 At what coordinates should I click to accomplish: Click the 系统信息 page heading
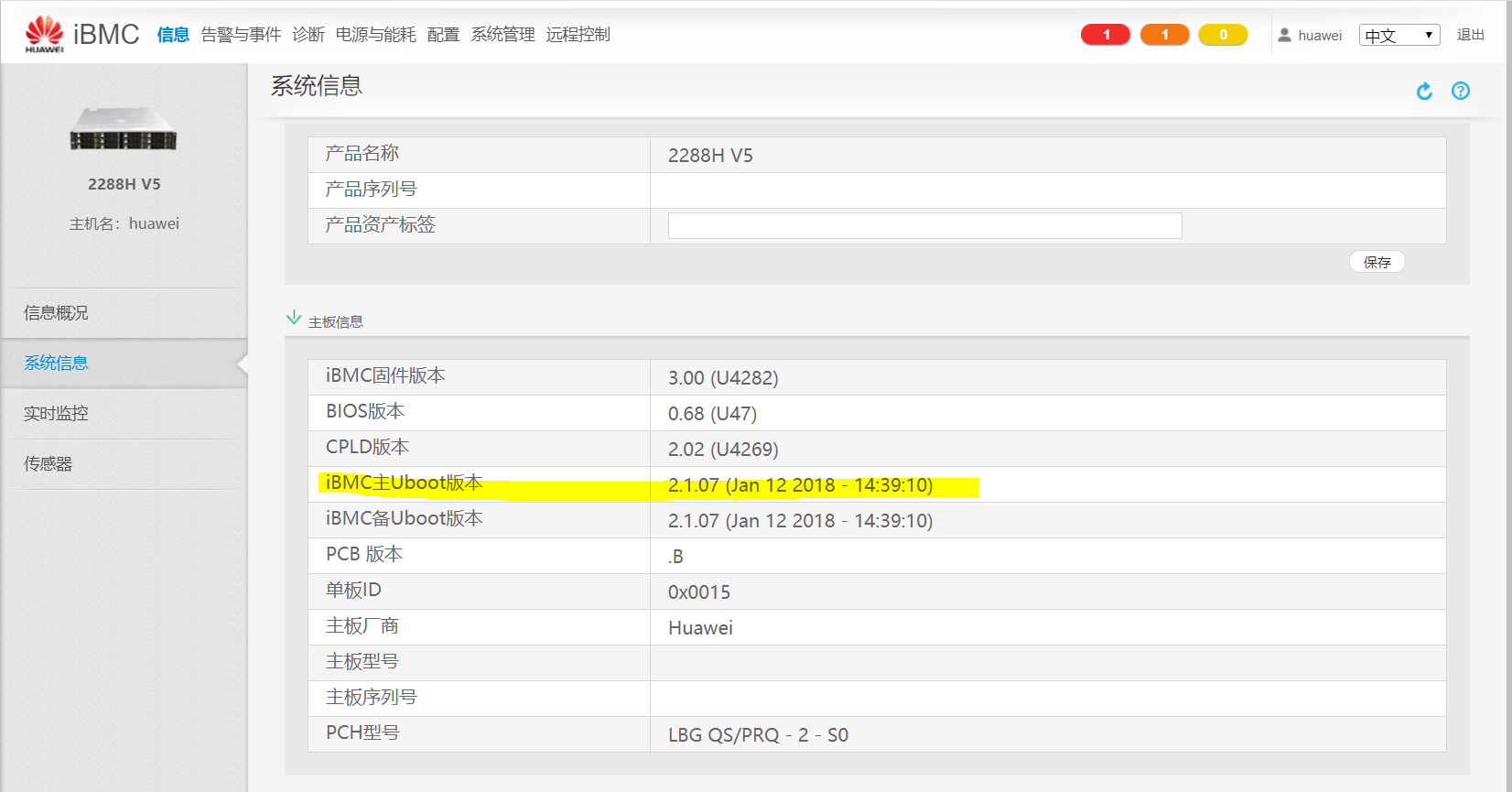coord(317,86)
